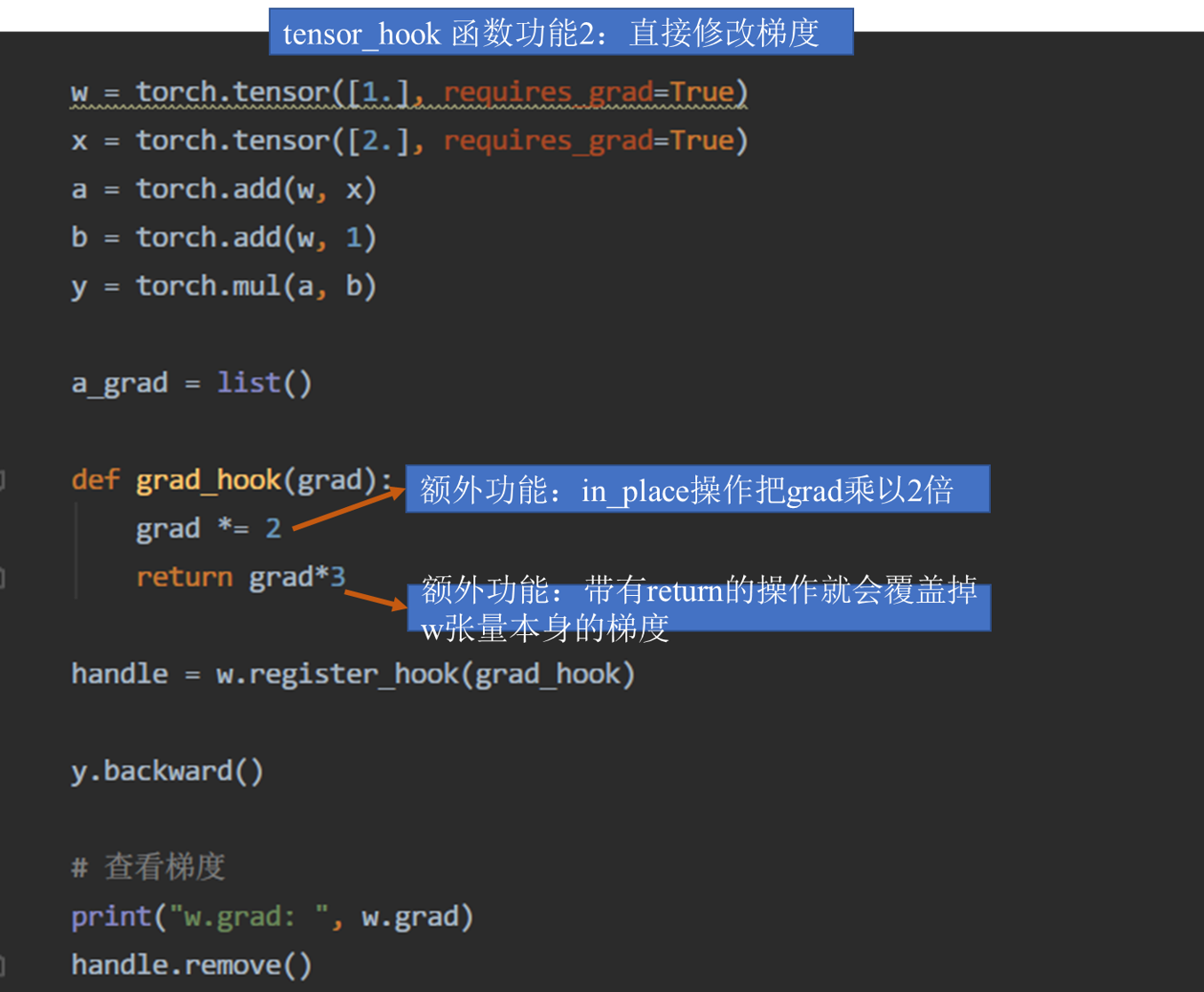Screen dimensions: 1204x992
Task: Click the gutter mark beside the return statement
Action: pos(3,578)
